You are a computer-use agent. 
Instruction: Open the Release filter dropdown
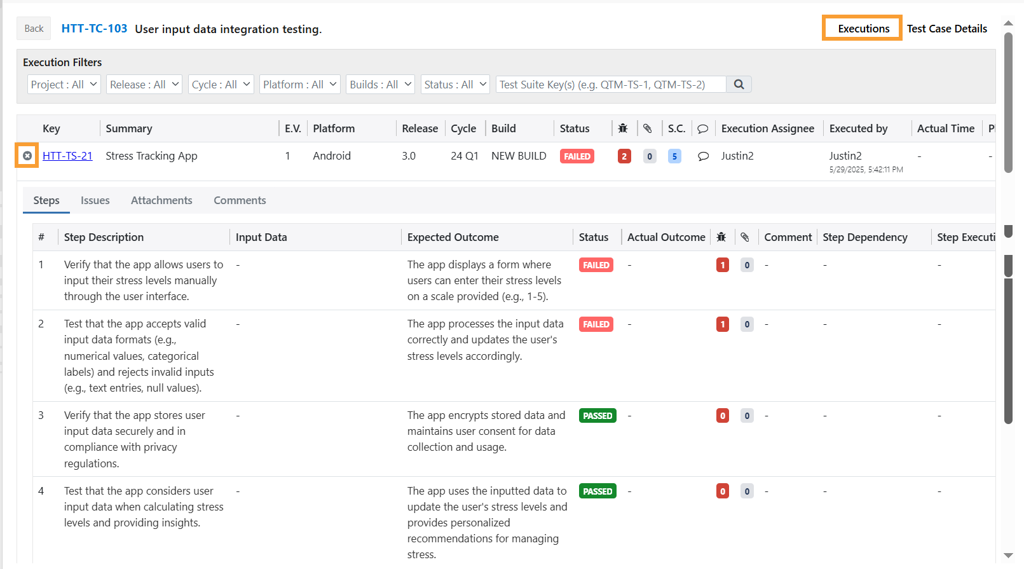(x=144, y=84)
